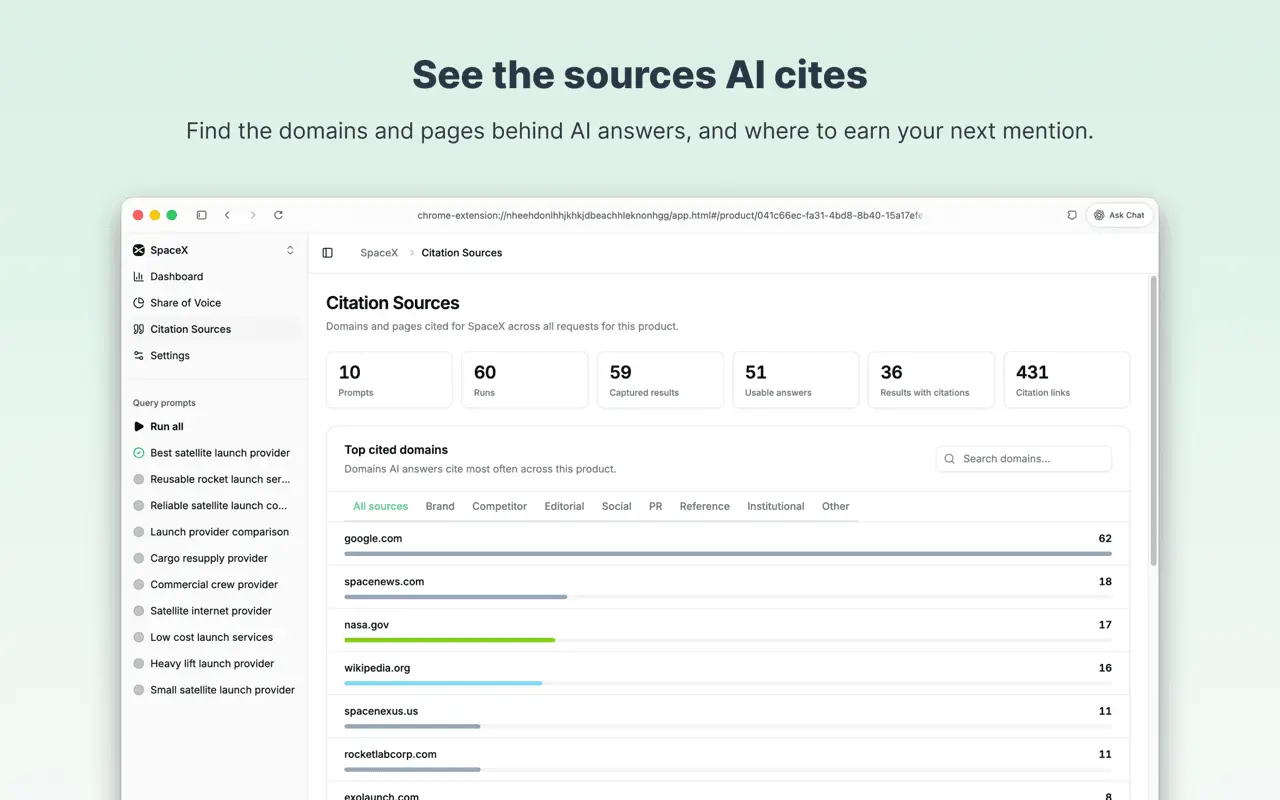Click the page vertical scrollbar
This screenshot has height=800, width=1280.
[1153, 420]
